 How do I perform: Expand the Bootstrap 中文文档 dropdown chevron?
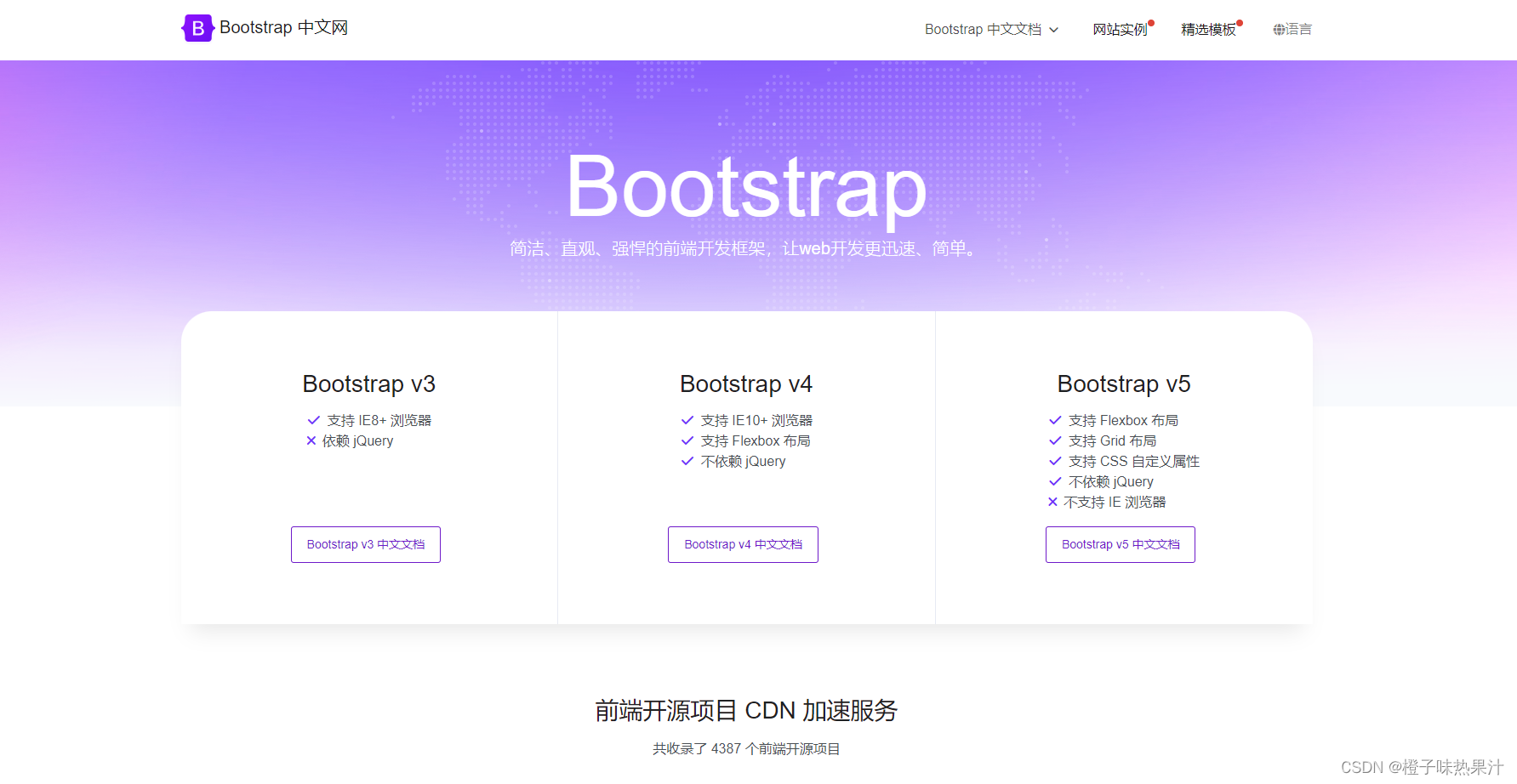(1054, 30)
